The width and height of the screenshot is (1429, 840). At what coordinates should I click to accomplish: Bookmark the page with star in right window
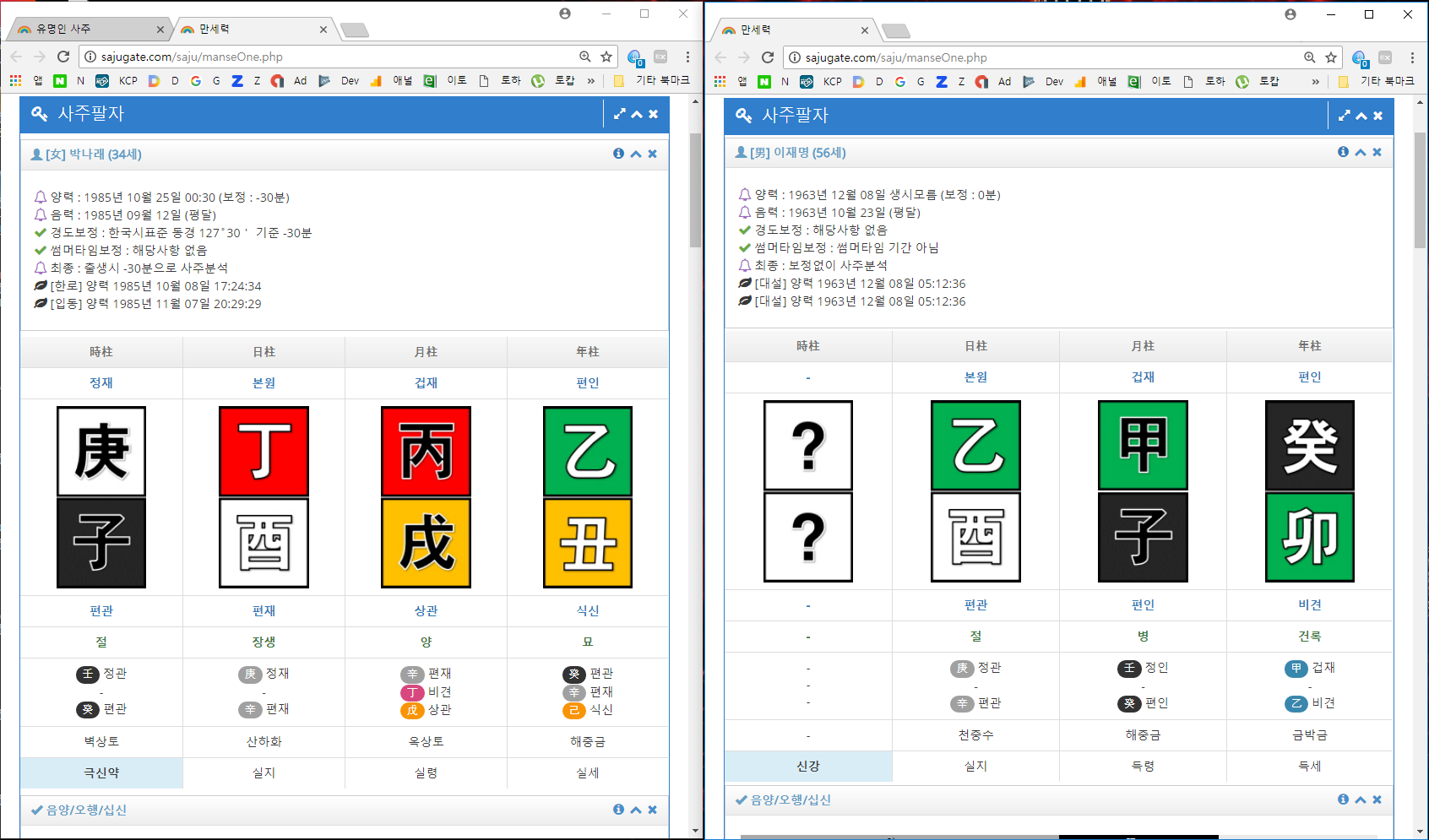pos(1331,57)
